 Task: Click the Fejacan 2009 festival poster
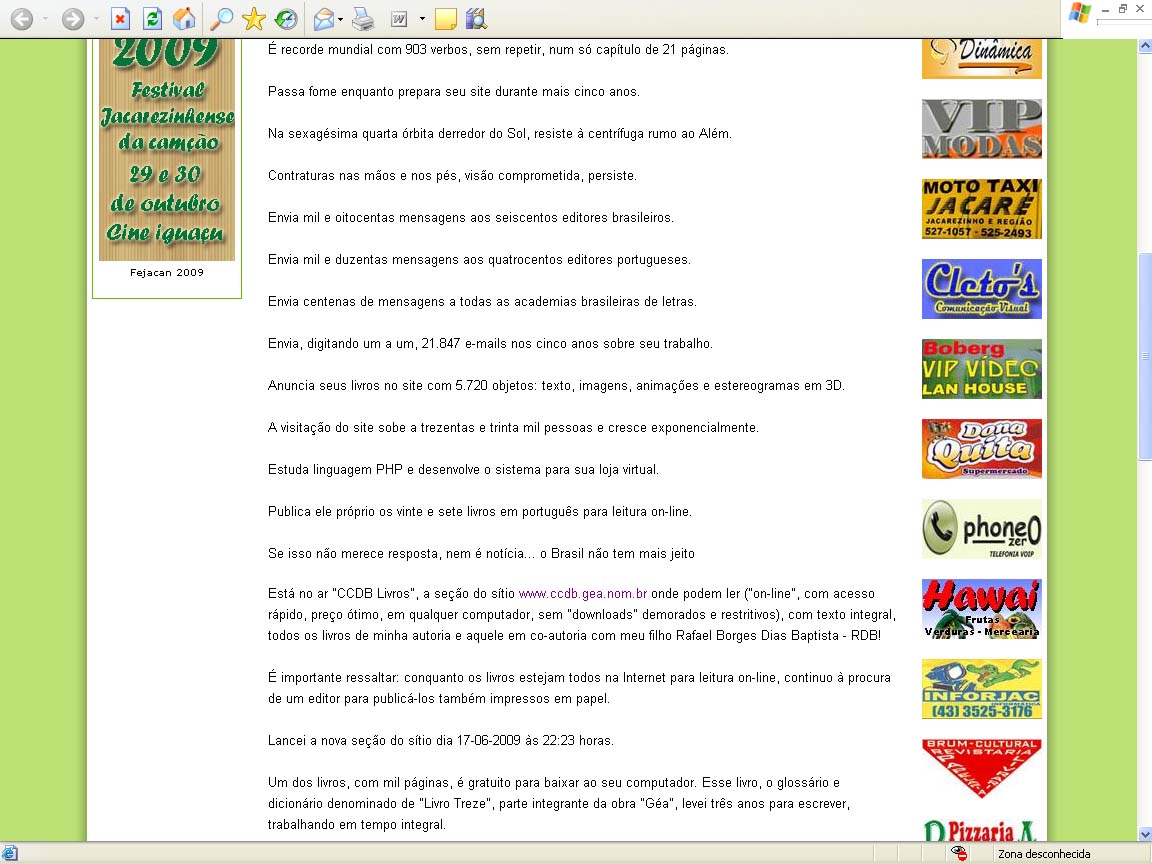[167, 150]
